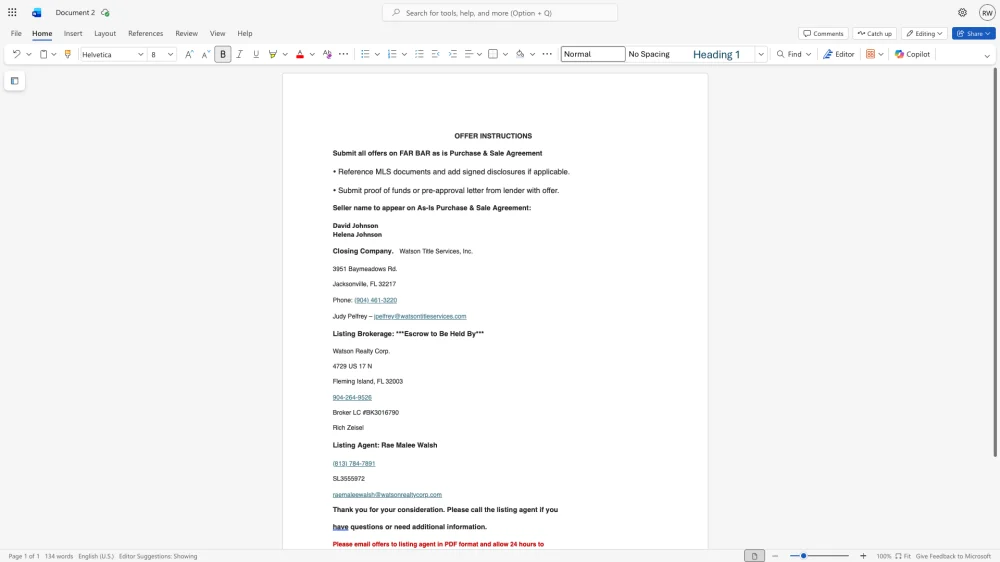Click the search tools and help box
This screenshot has height=562, width=1000.
(500, 13)
